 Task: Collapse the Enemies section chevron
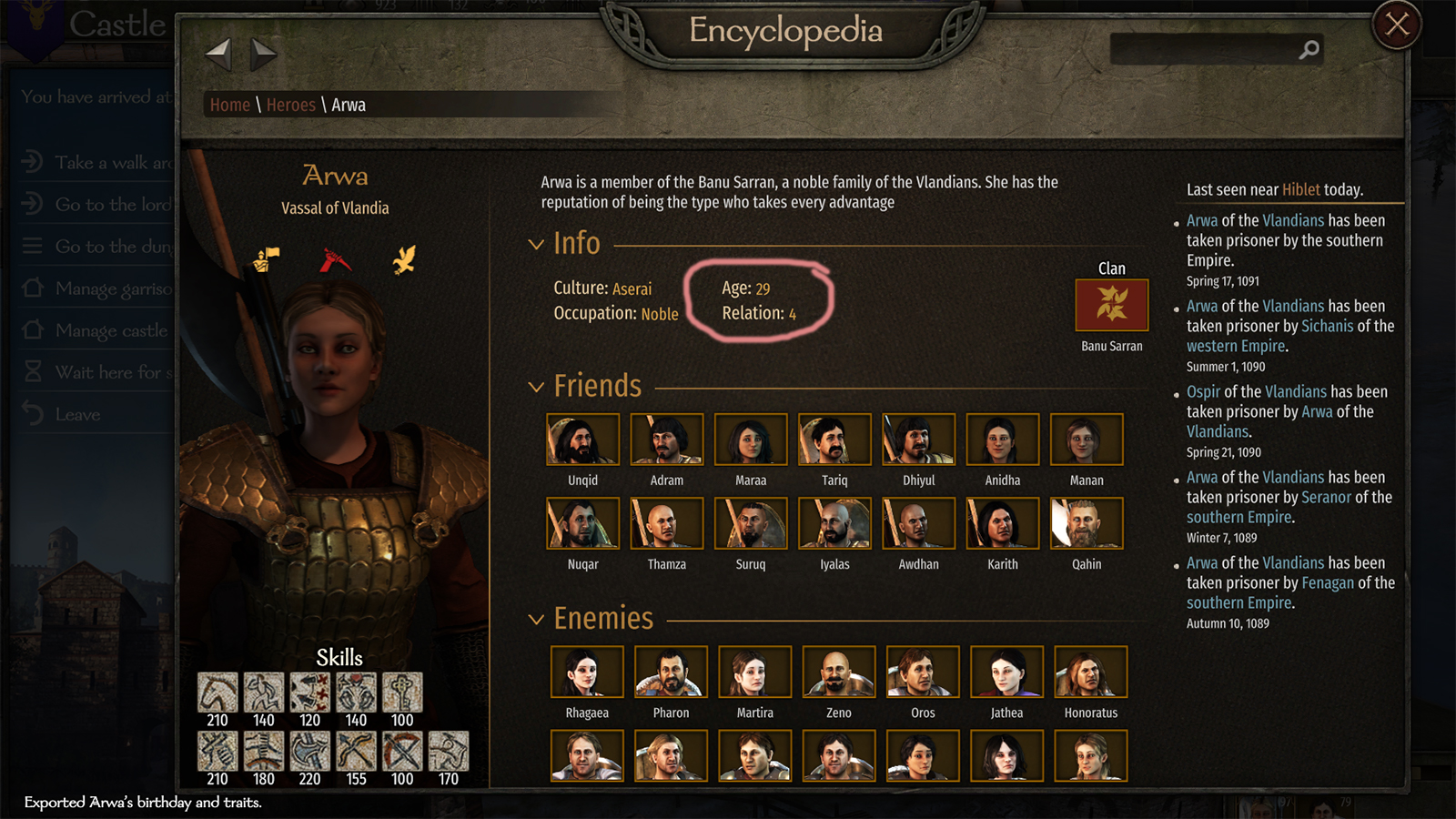[536, 620]
